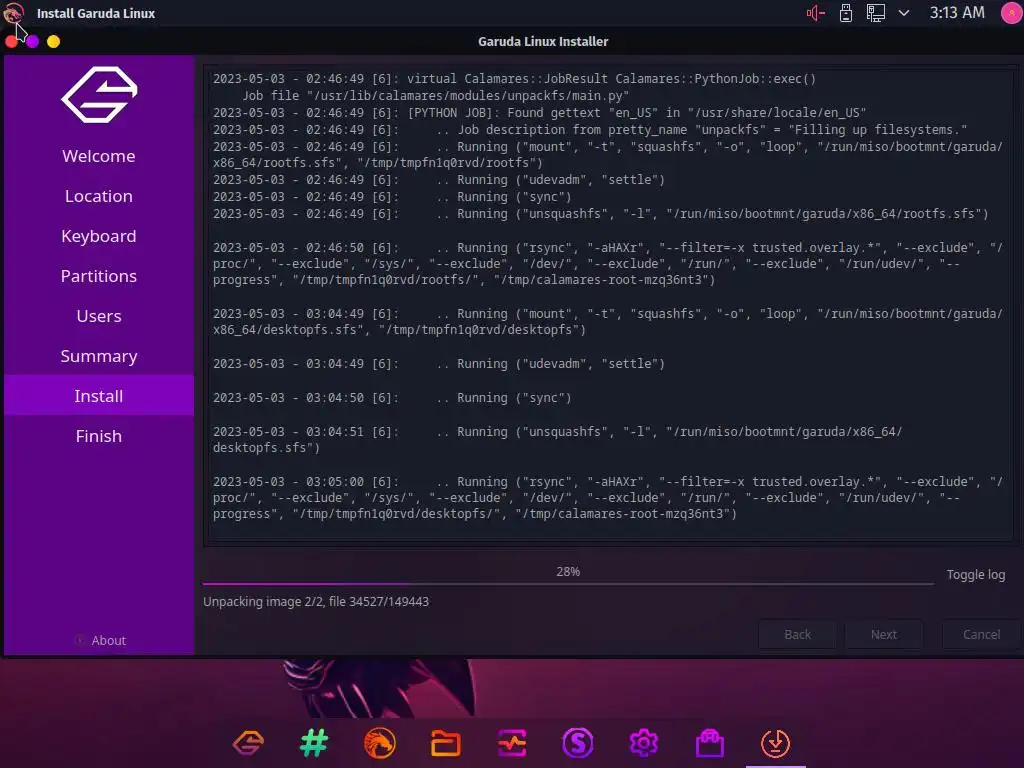Click the log line with unpackfs/main.py

coord(436,95)
